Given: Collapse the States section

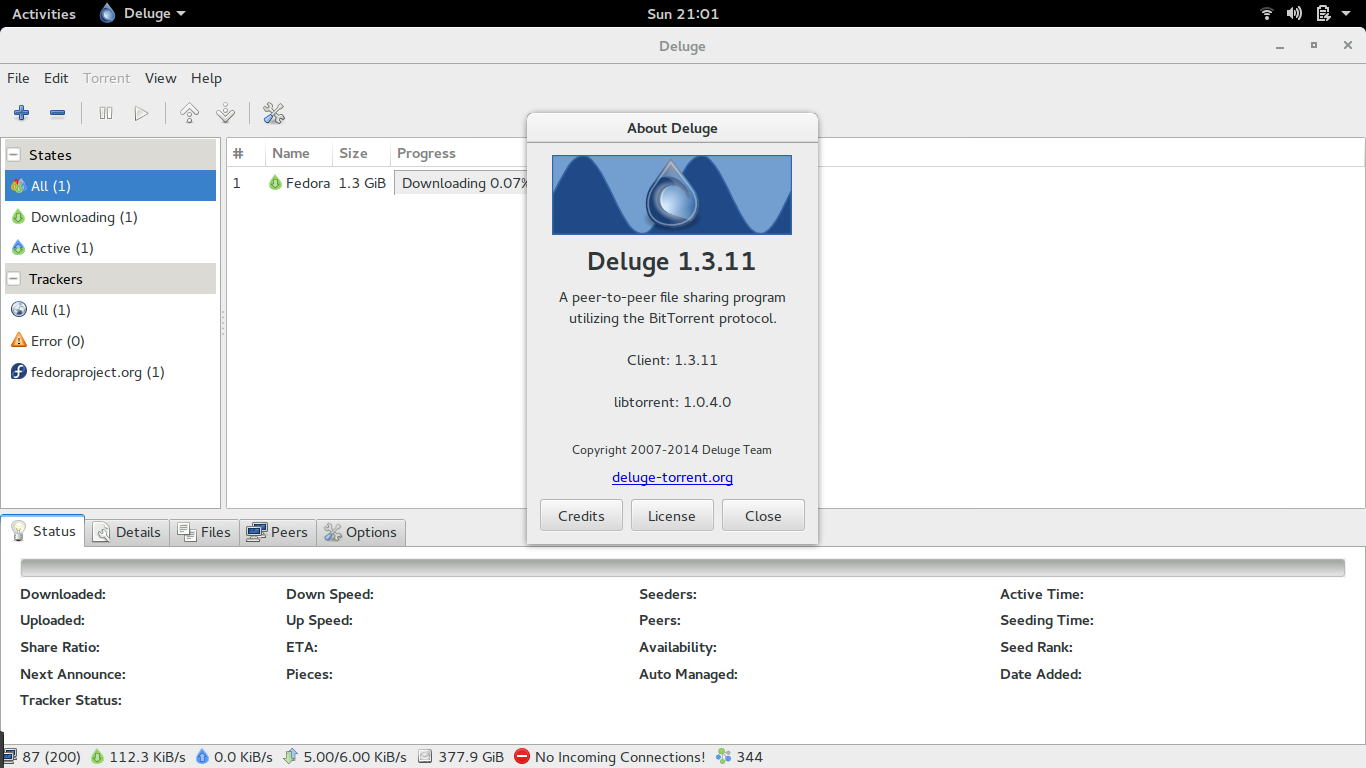Looking at the screenshot, I should pos(14,155).
